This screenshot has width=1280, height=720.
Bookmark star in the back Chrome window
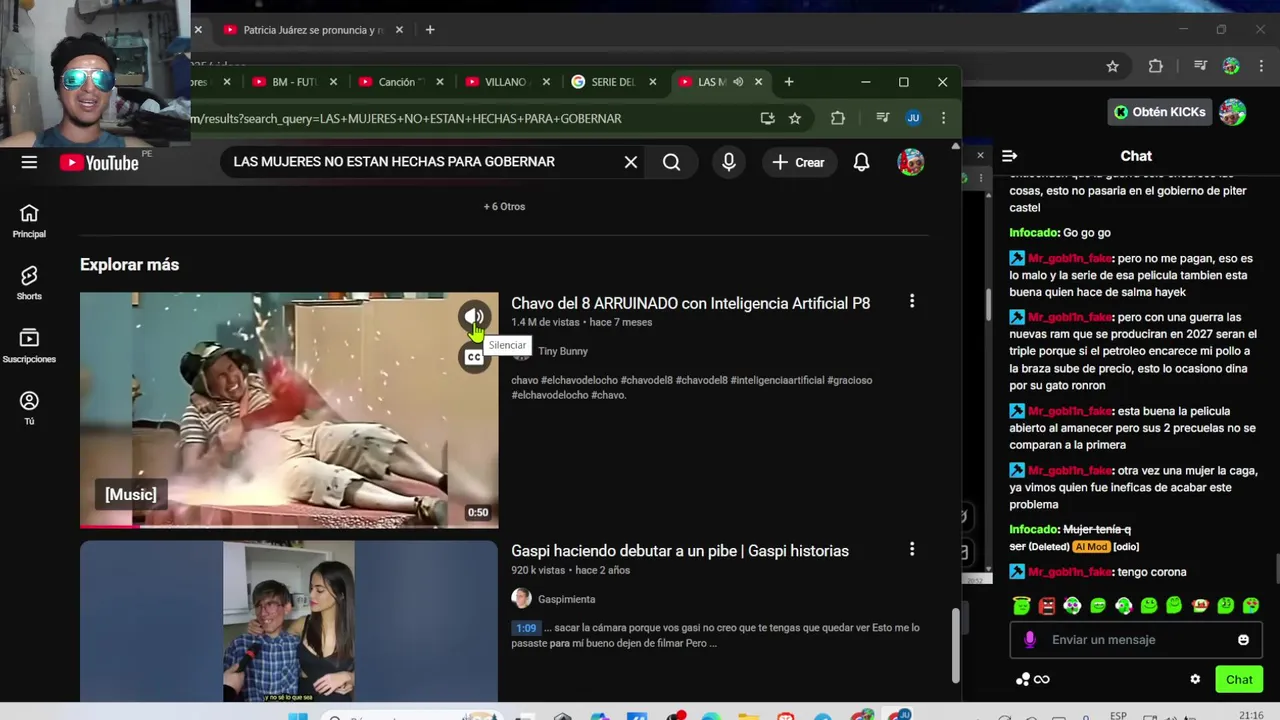coord(1112,66)
